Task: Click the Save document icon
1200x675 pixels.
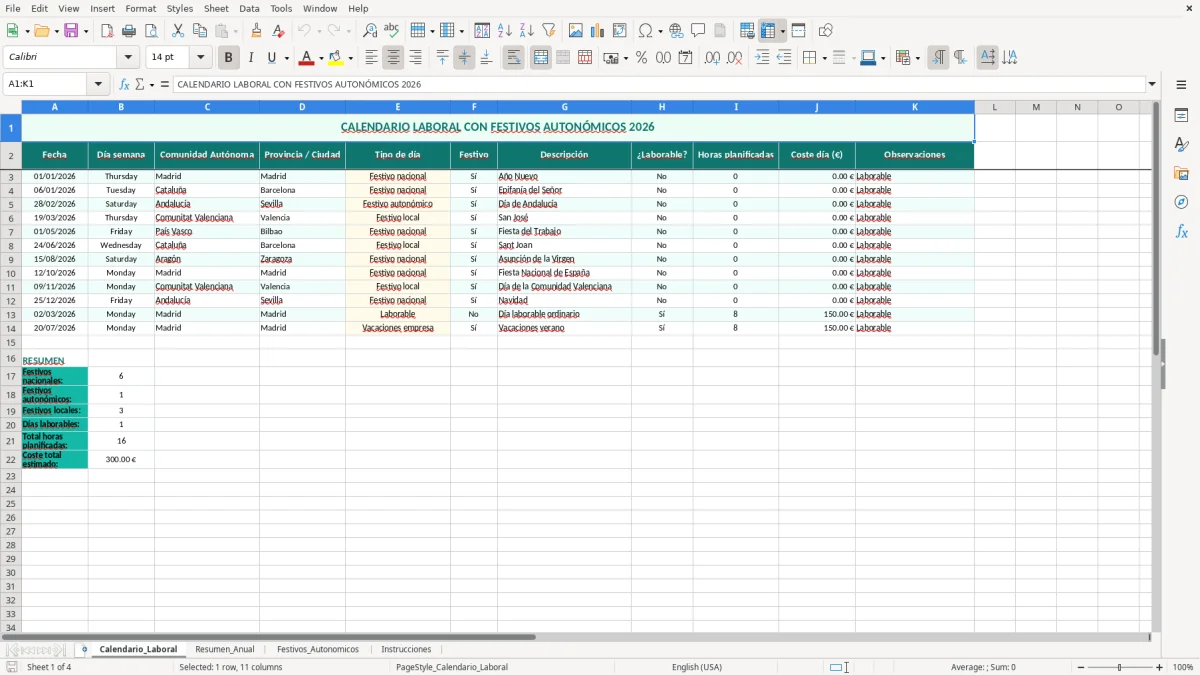Action: coord(72,31)
